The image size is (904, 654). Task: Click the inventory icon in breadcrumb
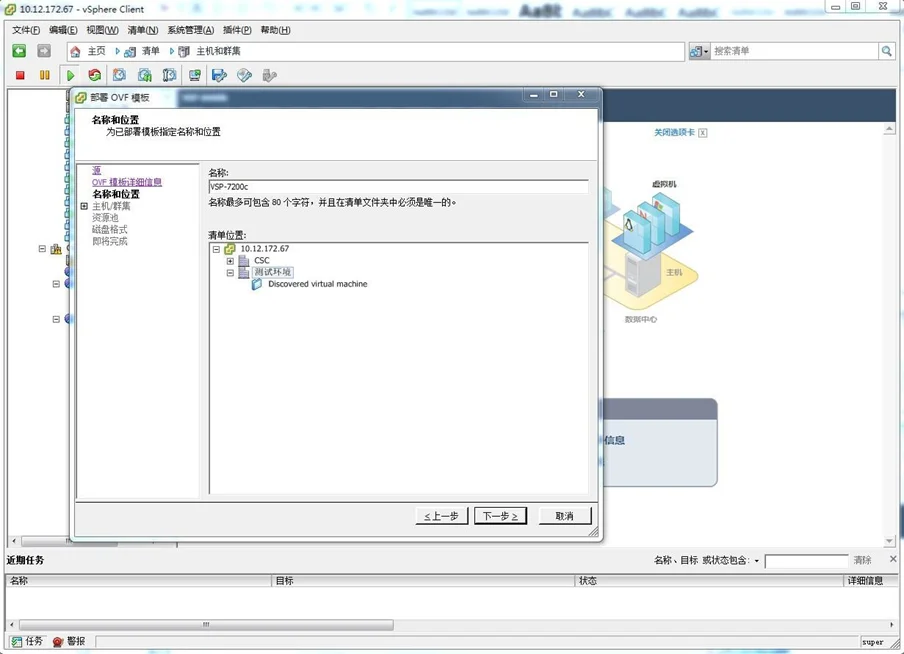(x=130, y=52)
